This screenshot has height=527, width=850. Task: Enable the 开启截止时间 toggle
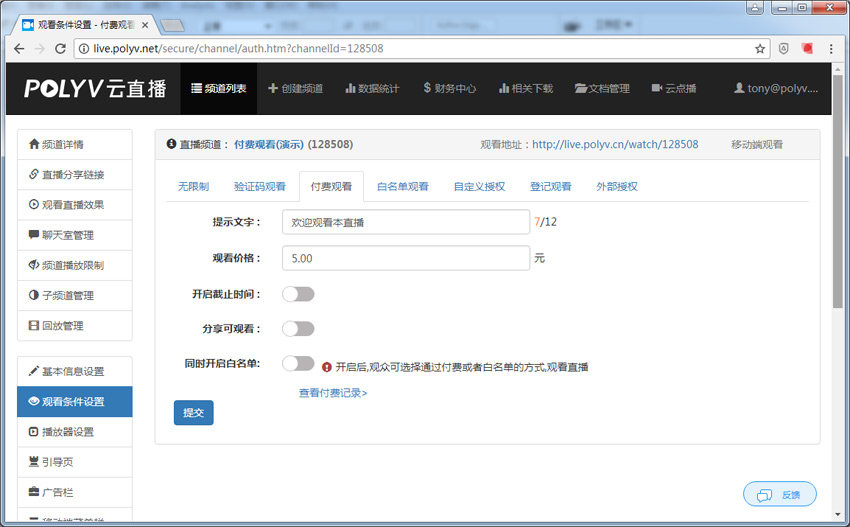tap(298, 294)
